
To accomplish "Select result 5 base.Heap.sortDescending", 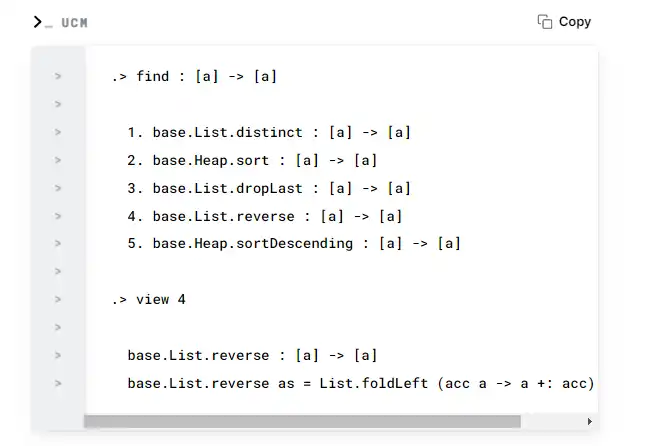I will pyautogui.click(x=294, y=244).
